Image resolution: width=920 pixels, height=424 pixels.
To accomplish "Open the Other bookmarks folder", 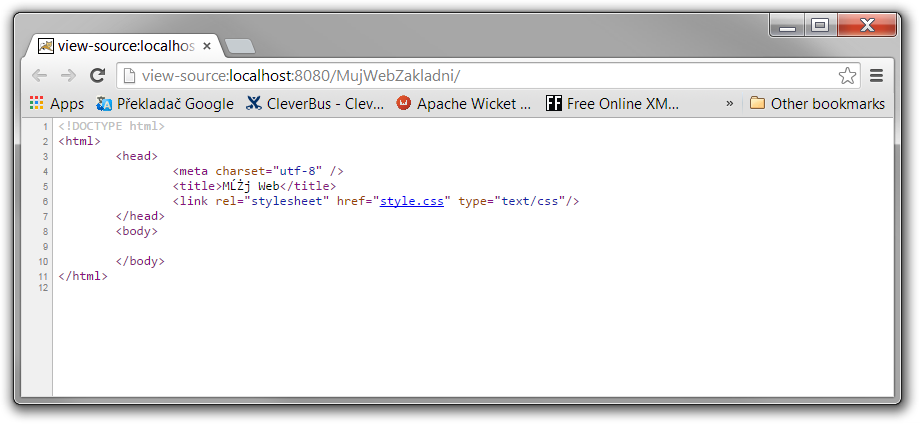I will pos(817,104).
